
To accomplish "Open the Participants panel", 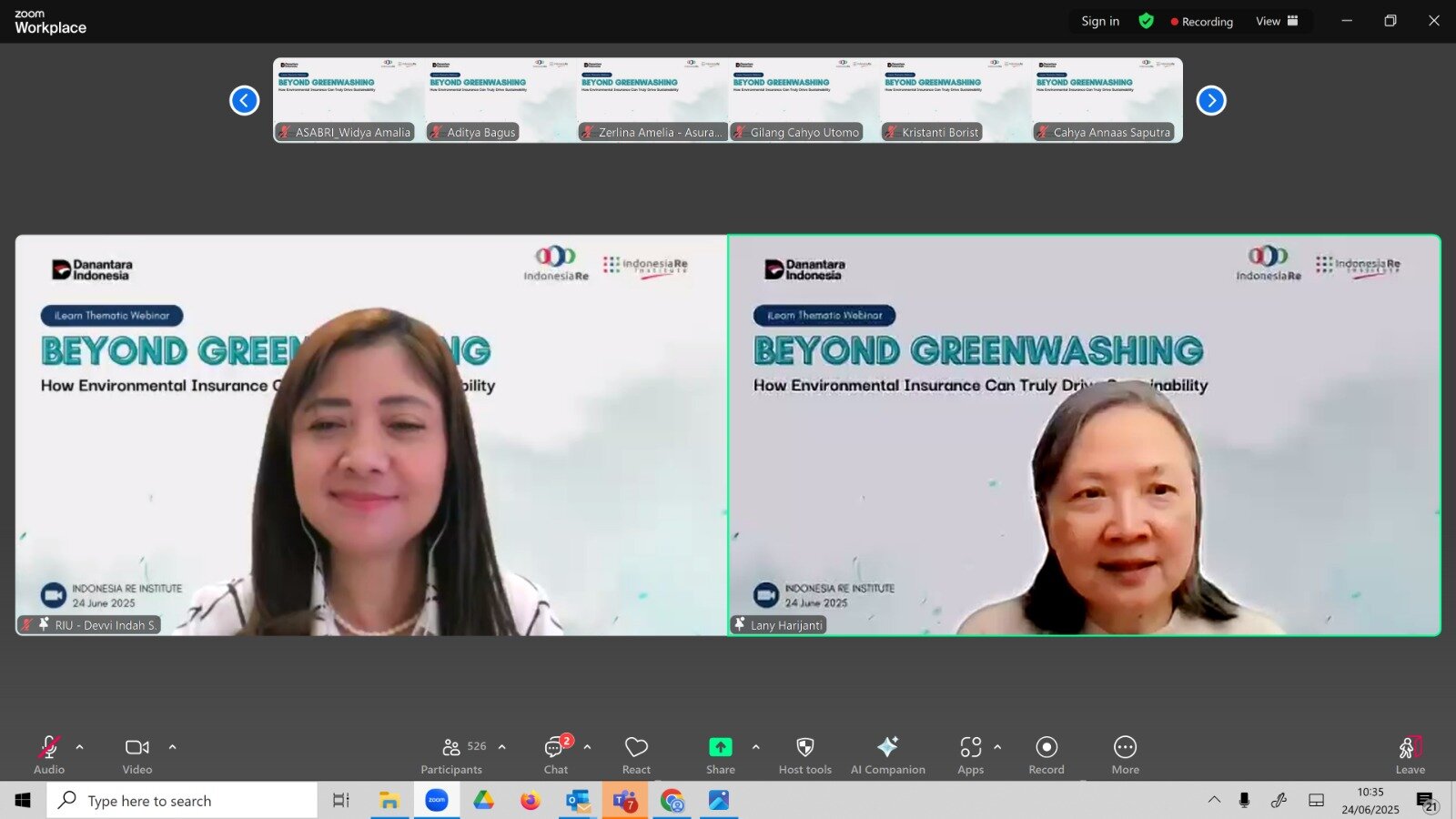I will point(452,755).
